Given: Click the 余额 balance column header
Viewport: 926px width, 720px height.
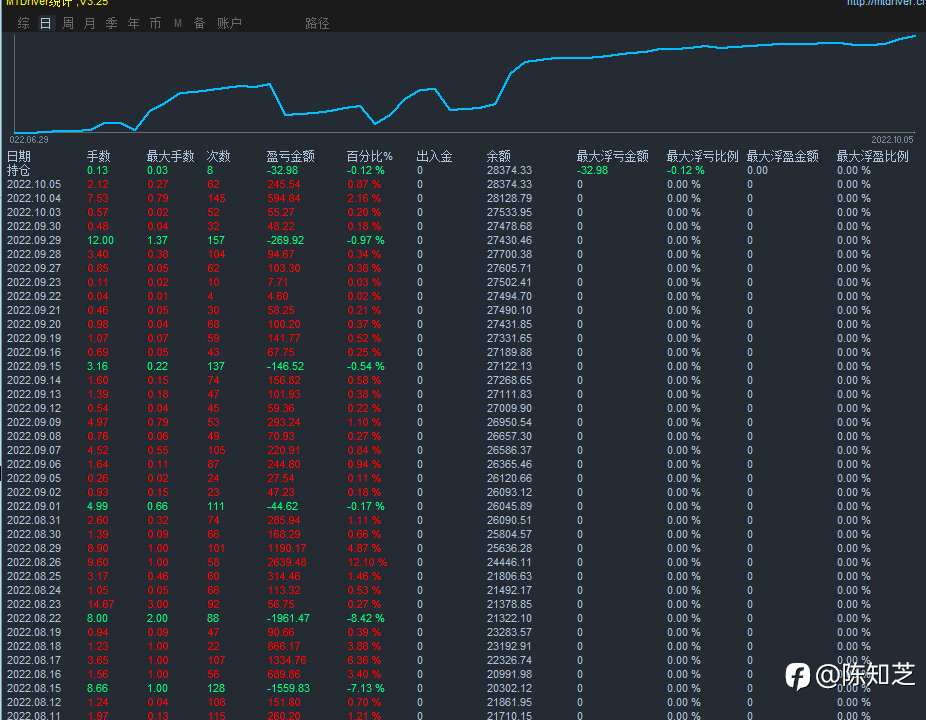Looking at the screenshot, I should point(499,156).
